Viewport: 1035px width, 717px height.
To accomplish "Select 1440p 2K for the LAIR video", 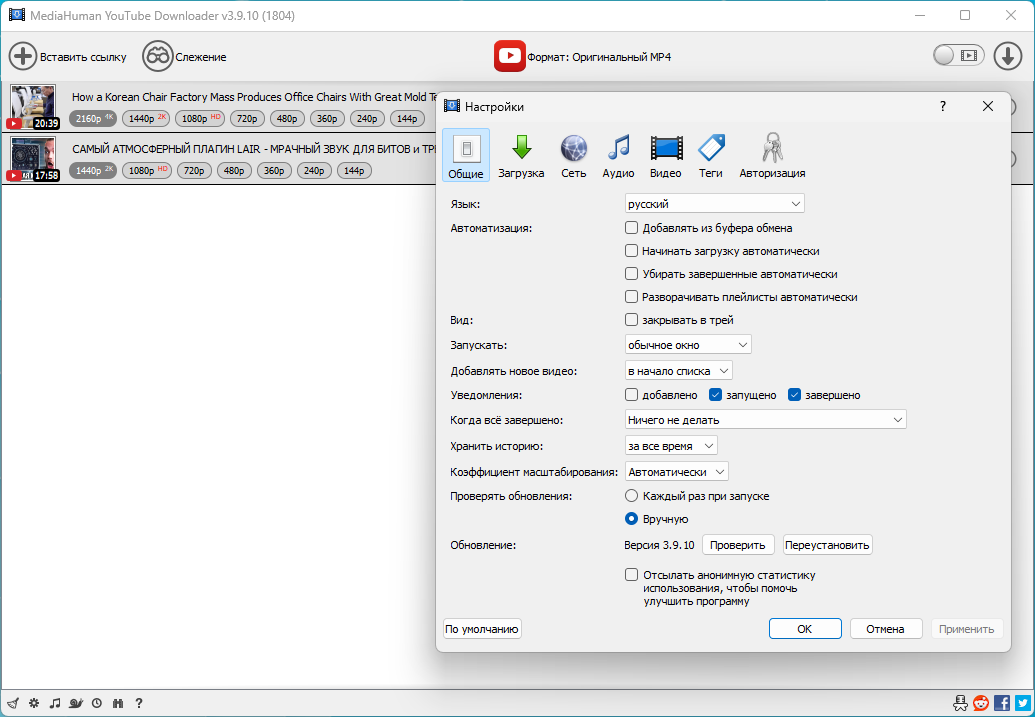I will 93,170.
